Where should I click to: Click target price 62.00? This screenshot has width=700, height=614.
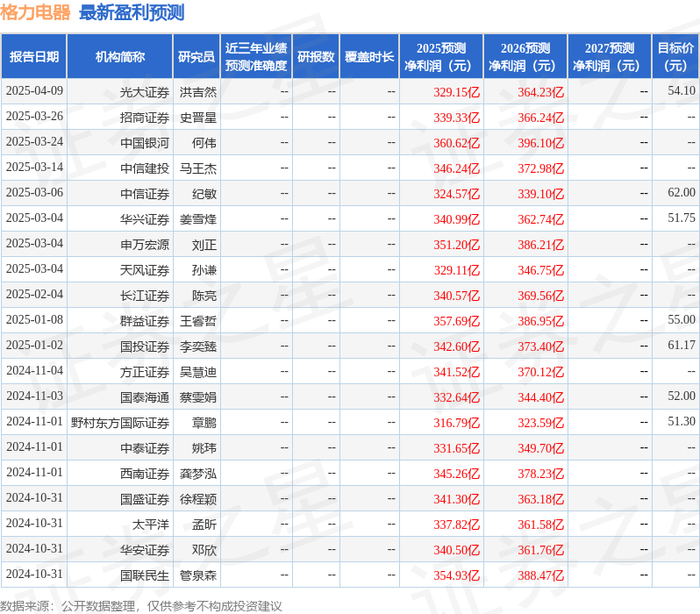(681, 193)
